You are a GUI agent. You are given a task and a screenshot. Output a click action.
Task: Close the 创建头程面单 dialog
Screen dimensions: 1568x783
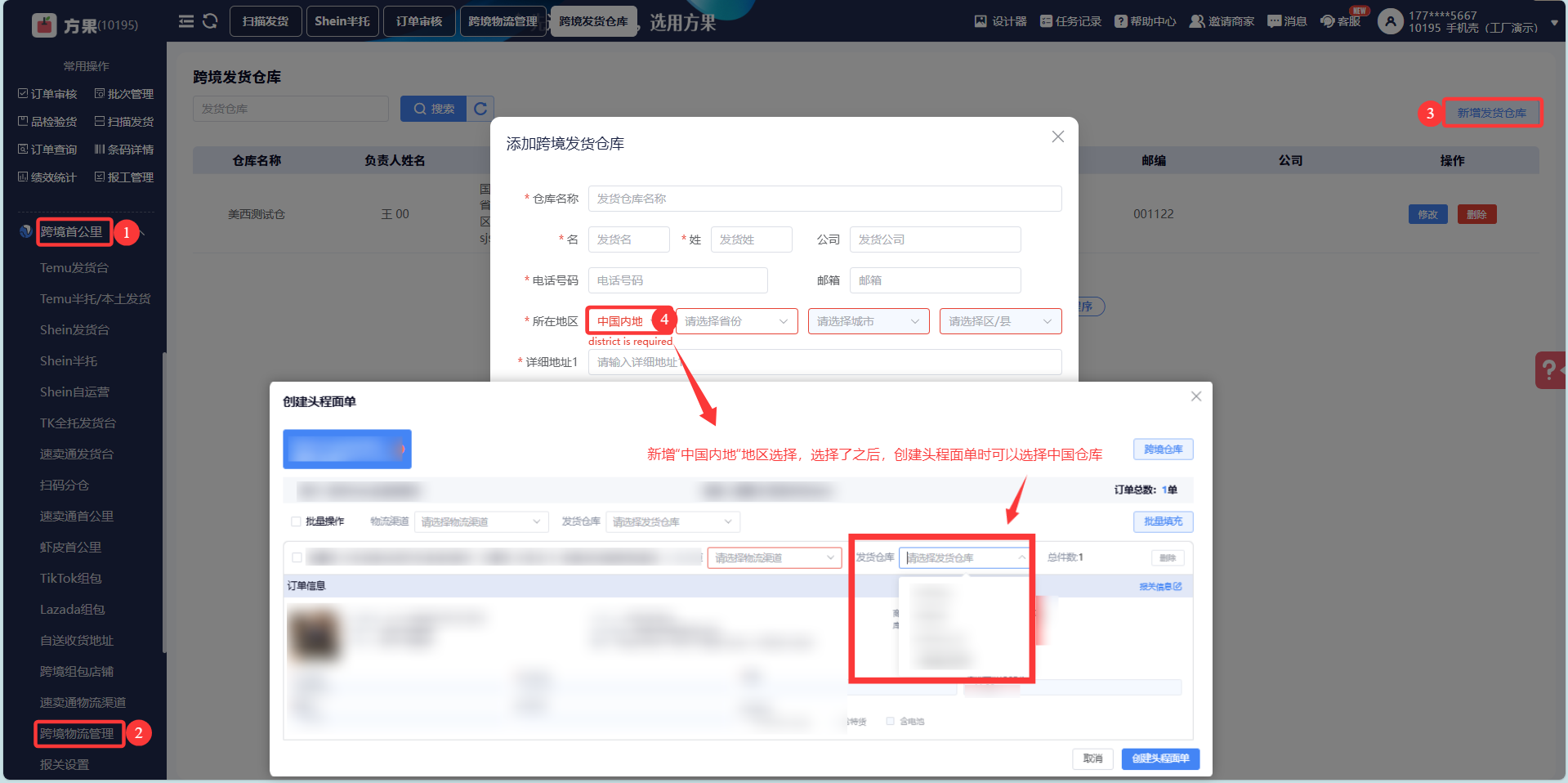pyautogui.click(x=1196, y=396)
